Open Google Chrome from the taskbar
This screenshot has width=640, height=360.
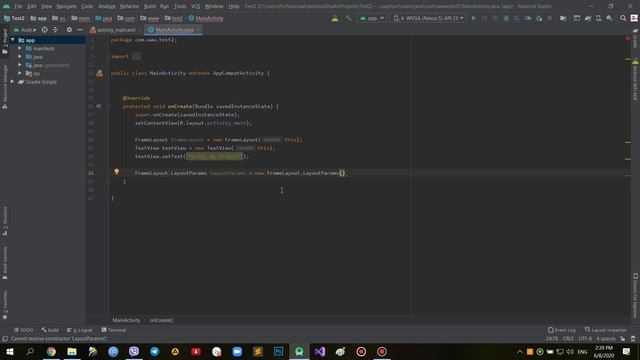(51, 351)
